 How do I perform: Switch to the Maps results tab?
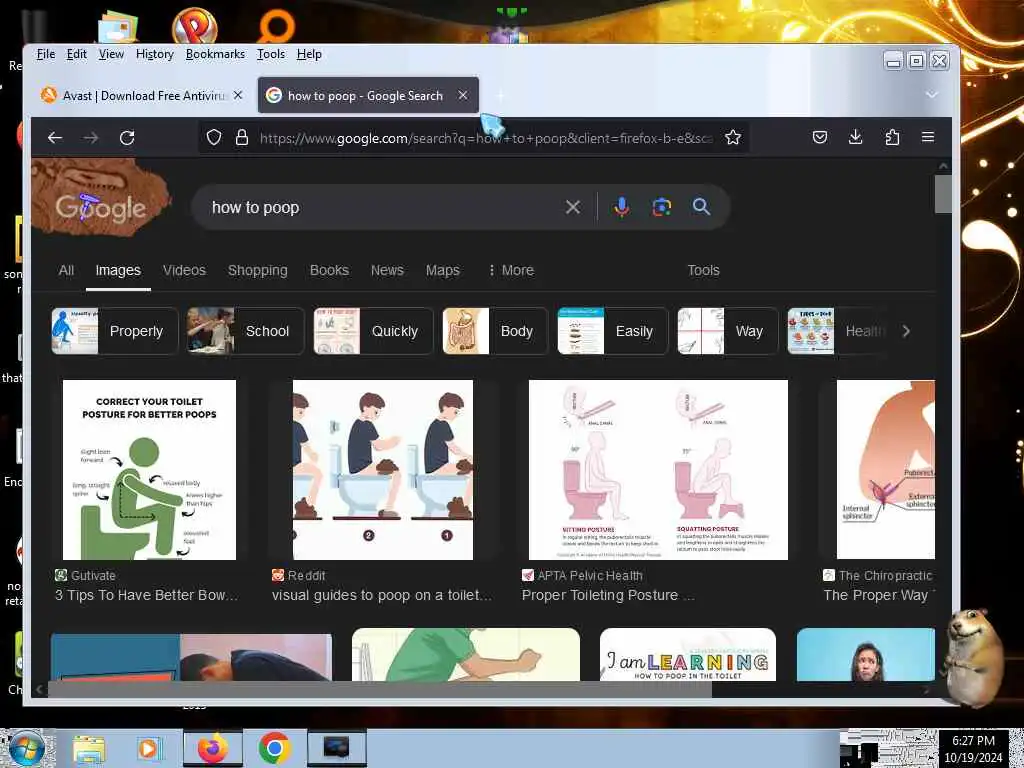[x=443, y=270]
